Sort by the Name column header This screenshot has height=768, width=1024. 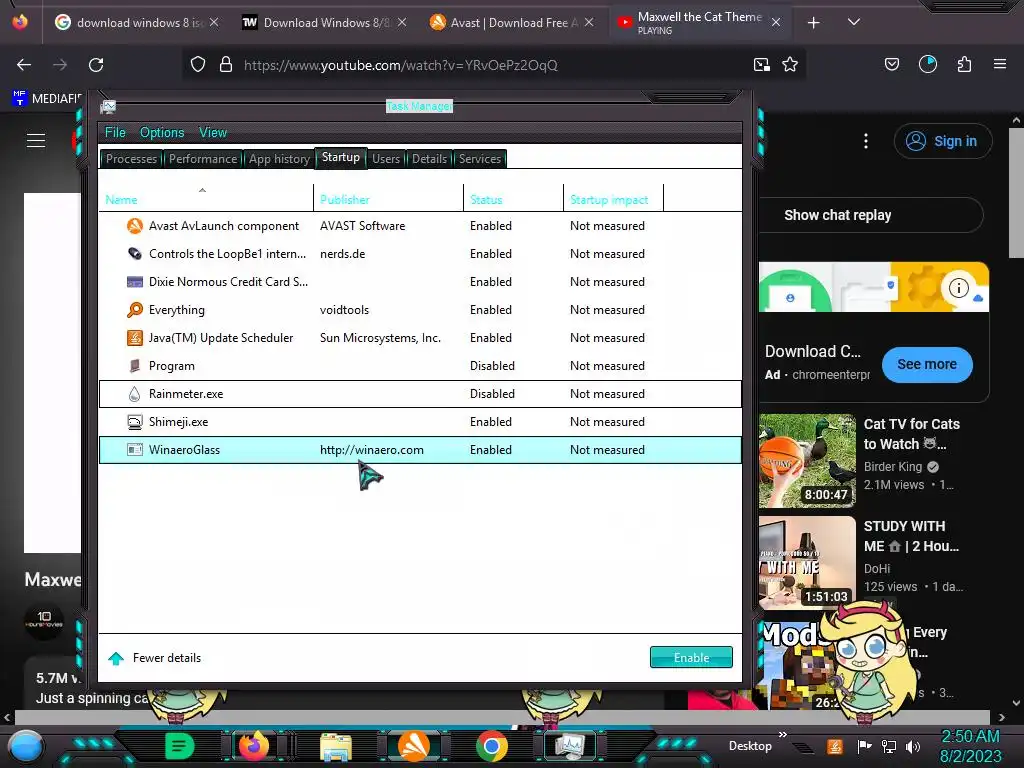pos(206,198)
